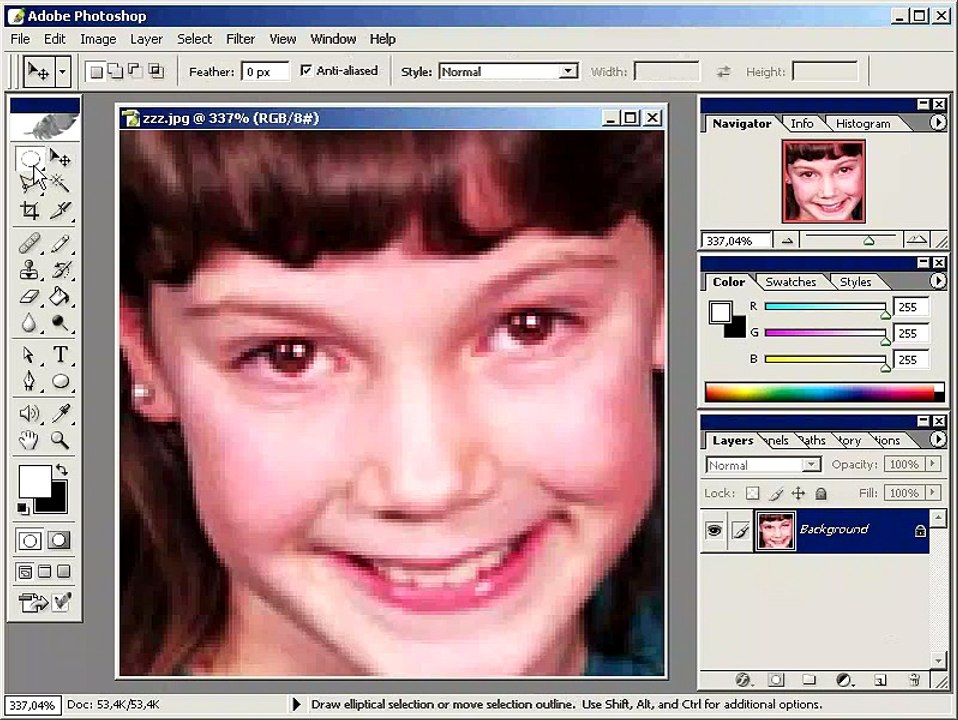Open the File menu
The width and height of the screenshot is (958, 720).
[x=20, y=39]
